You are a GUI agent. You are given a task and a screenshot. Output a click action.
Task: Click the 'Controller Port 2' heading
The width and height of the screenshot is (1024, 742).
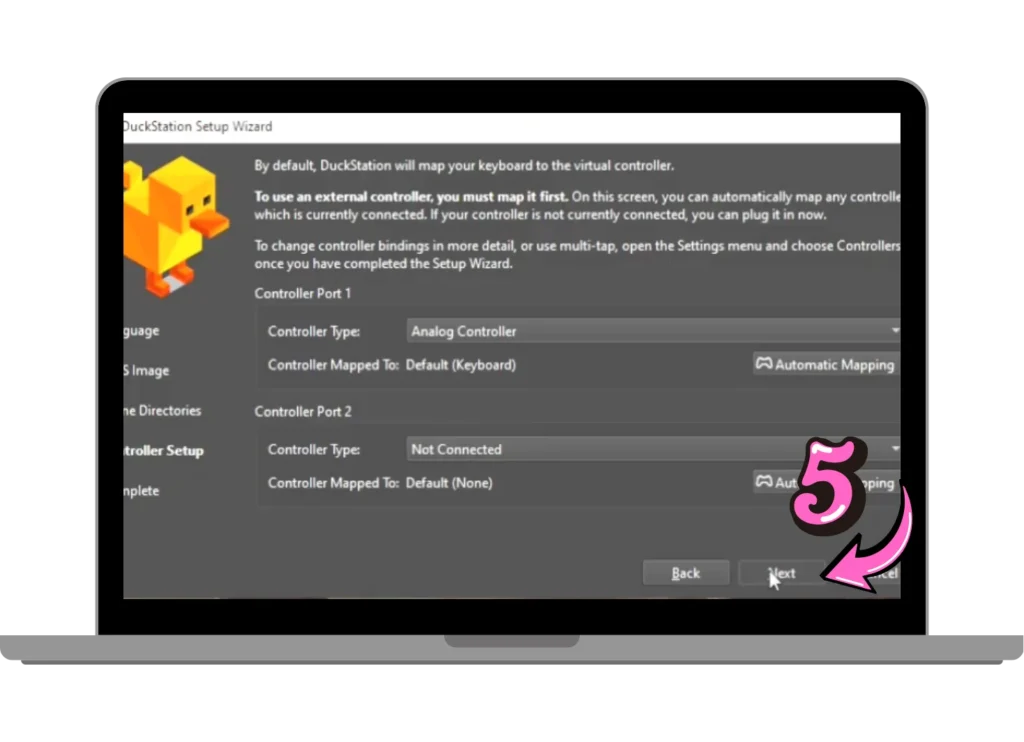[x=302, y=411]
